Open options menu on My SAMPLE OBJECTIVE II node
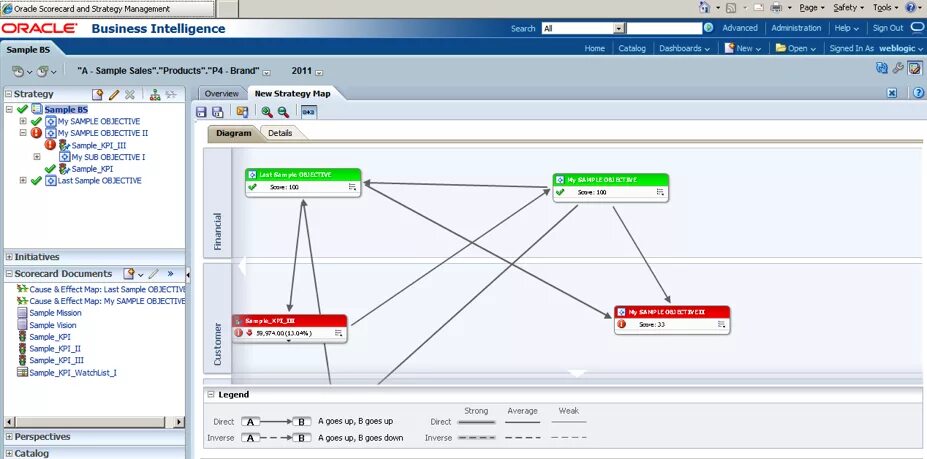The image size is (927, 459). pos(721,324)
